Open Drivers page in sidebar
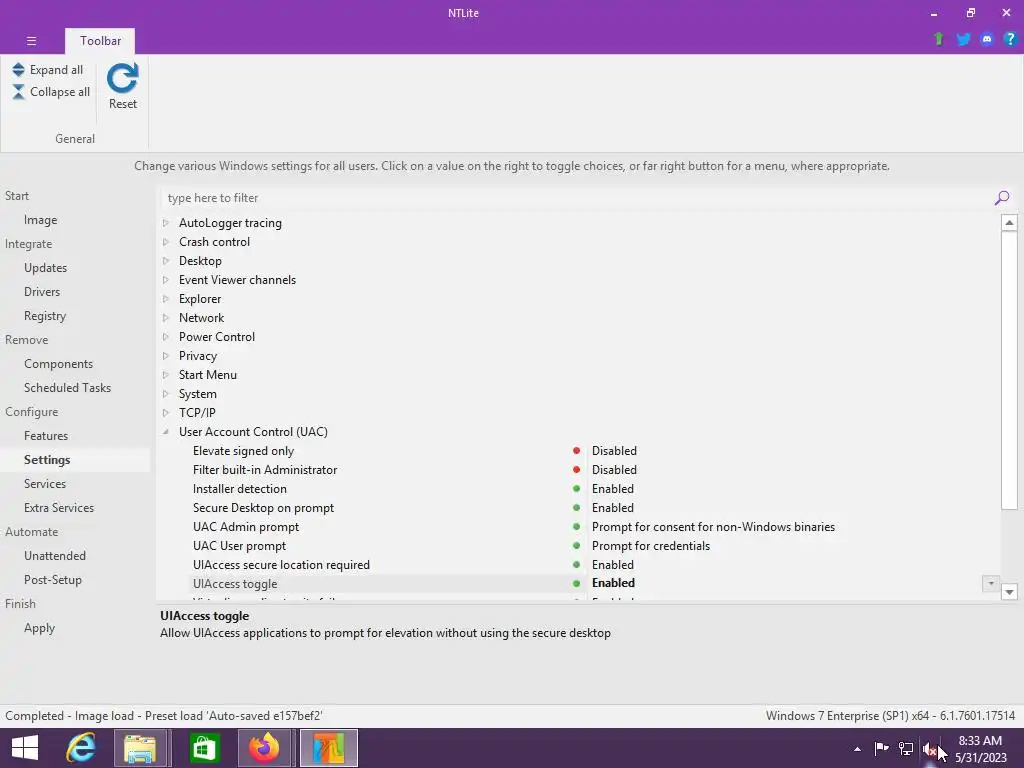 42,292
